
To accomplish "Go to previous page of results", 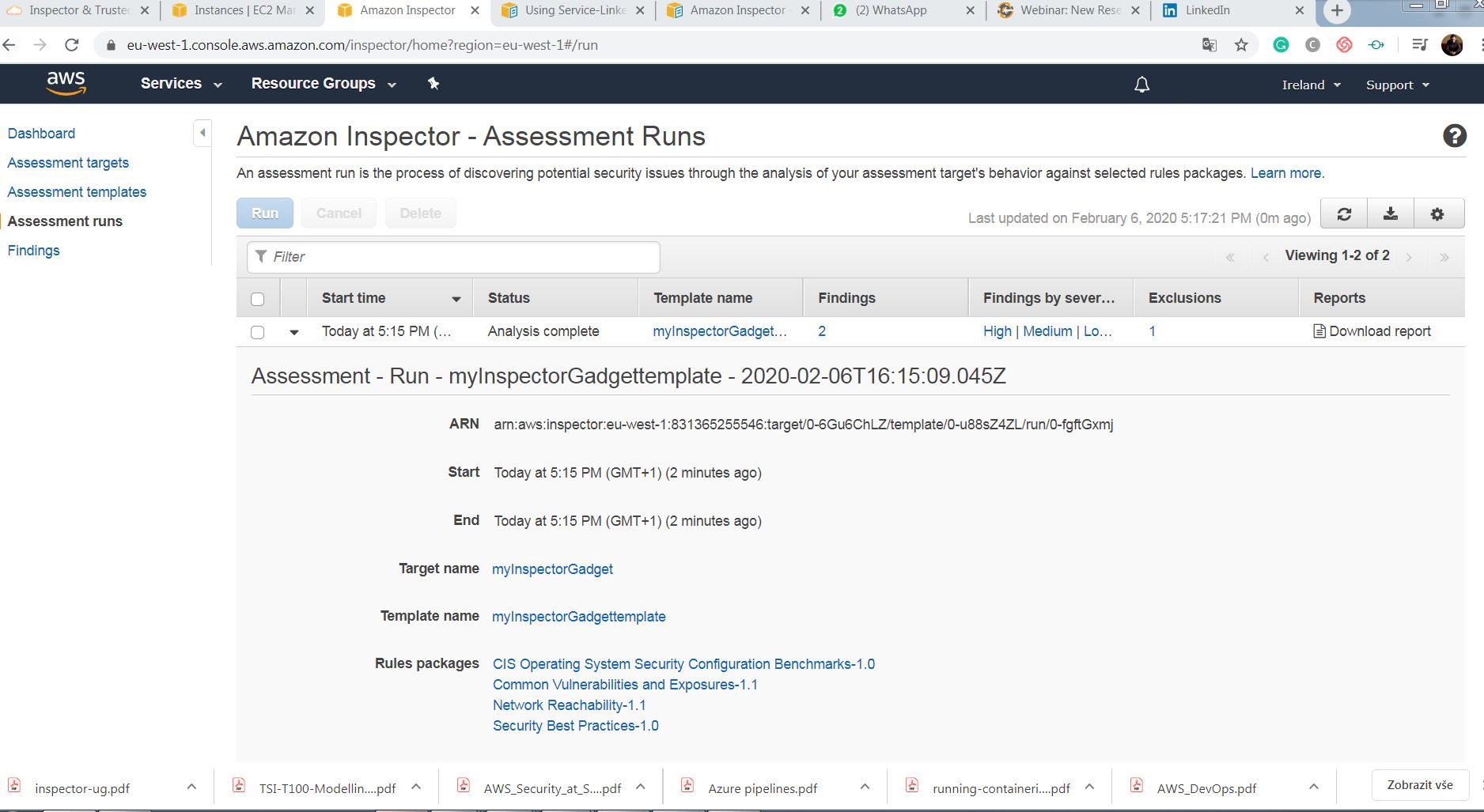I will [1266, 257].
